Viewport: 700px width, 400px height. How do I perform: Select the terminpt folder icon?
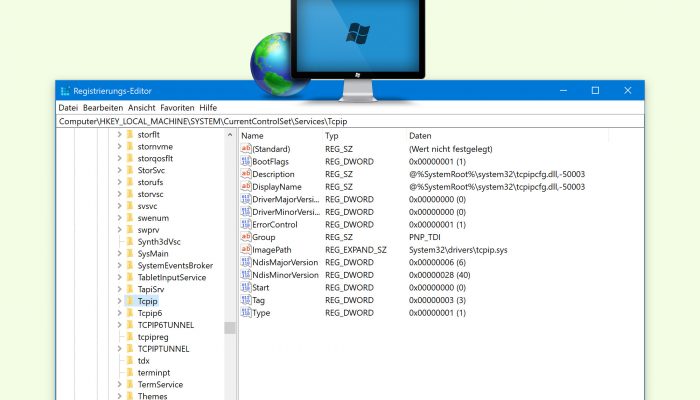point(130,372)
